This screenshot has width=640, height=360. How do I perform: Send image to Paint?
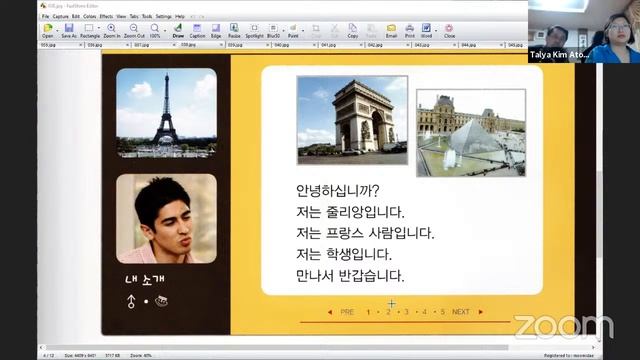click(293, 28)
